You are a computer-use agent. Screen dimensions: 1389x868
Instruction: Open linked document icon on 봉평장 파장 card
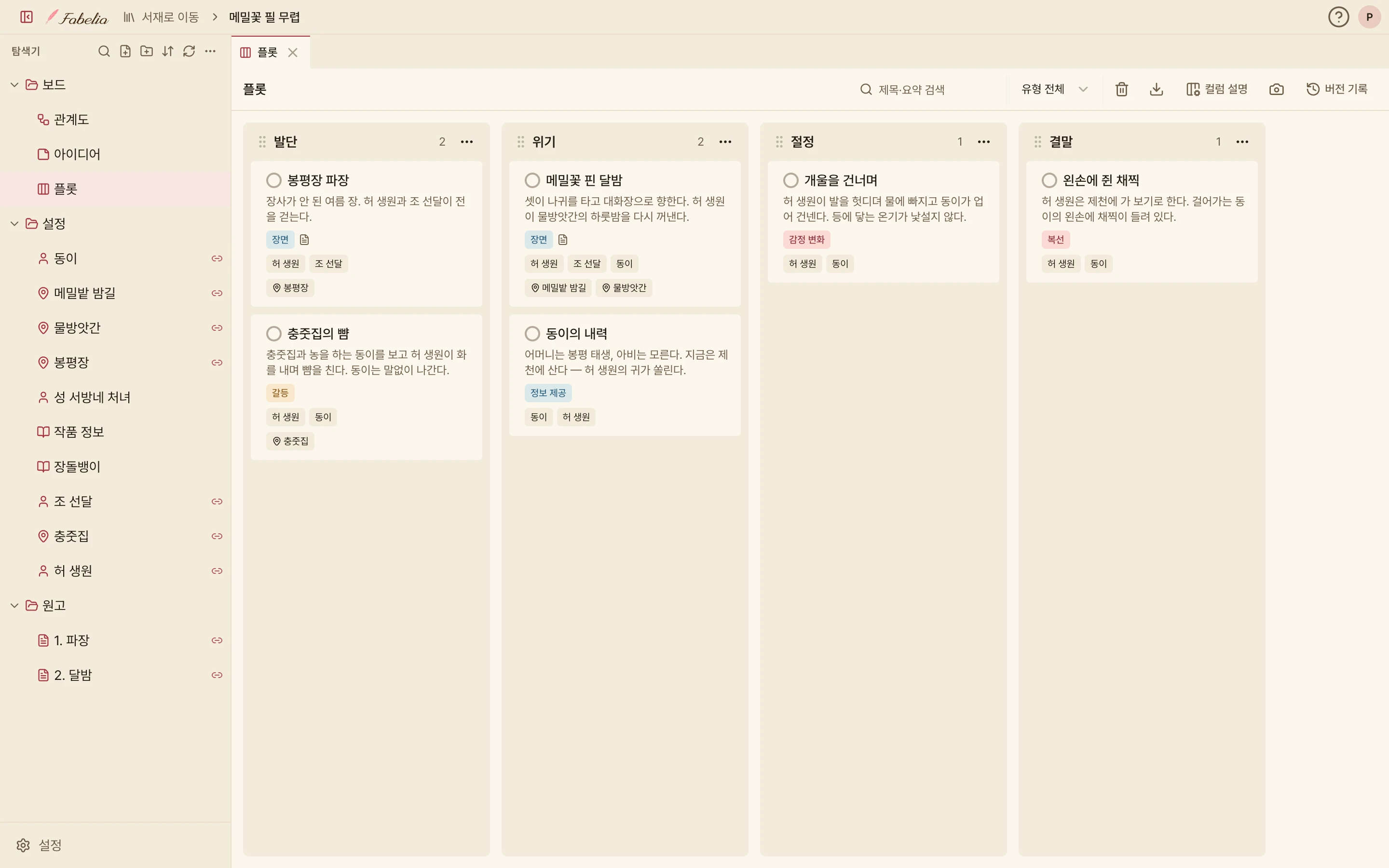(304, 239)
